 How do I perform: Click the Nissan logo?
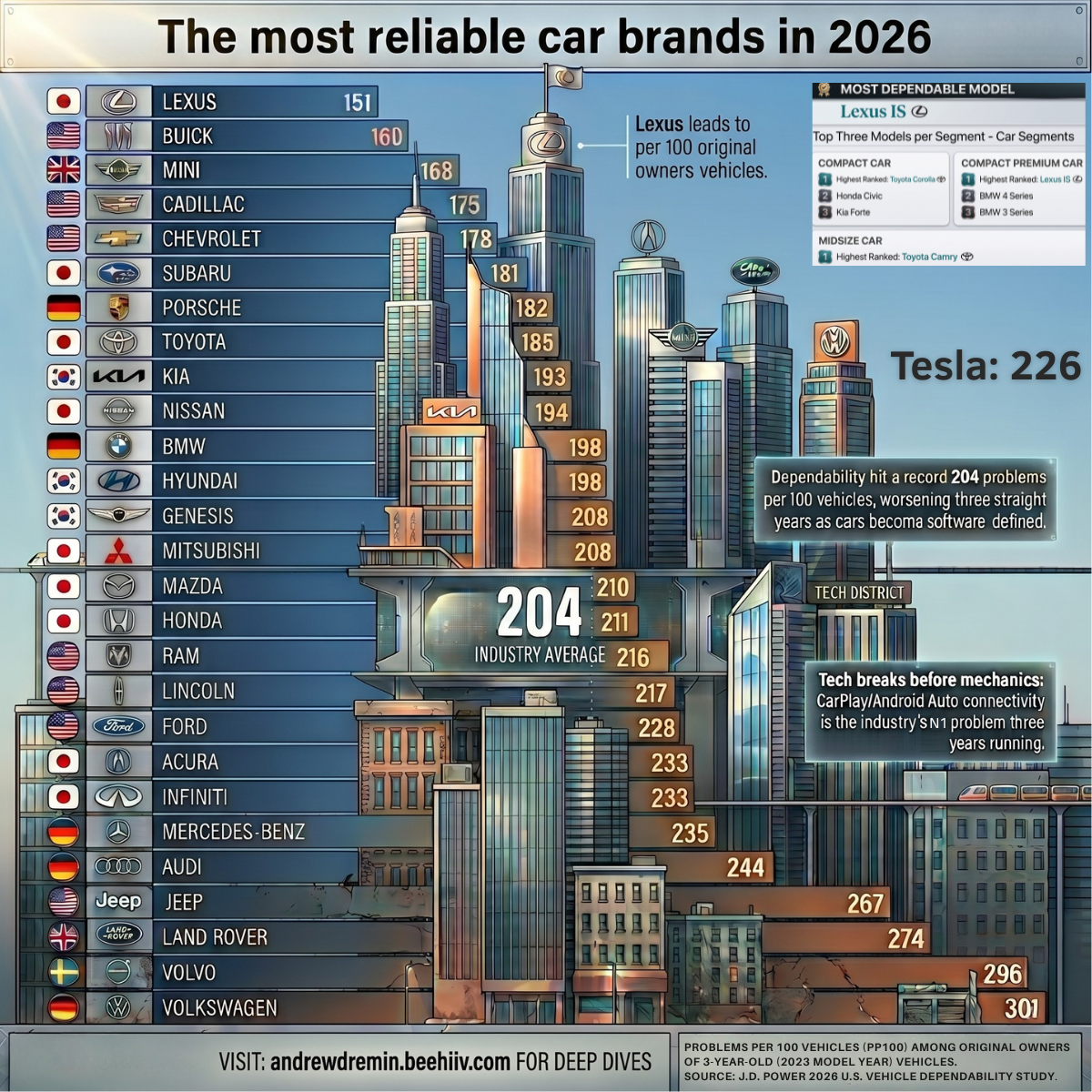118,411
